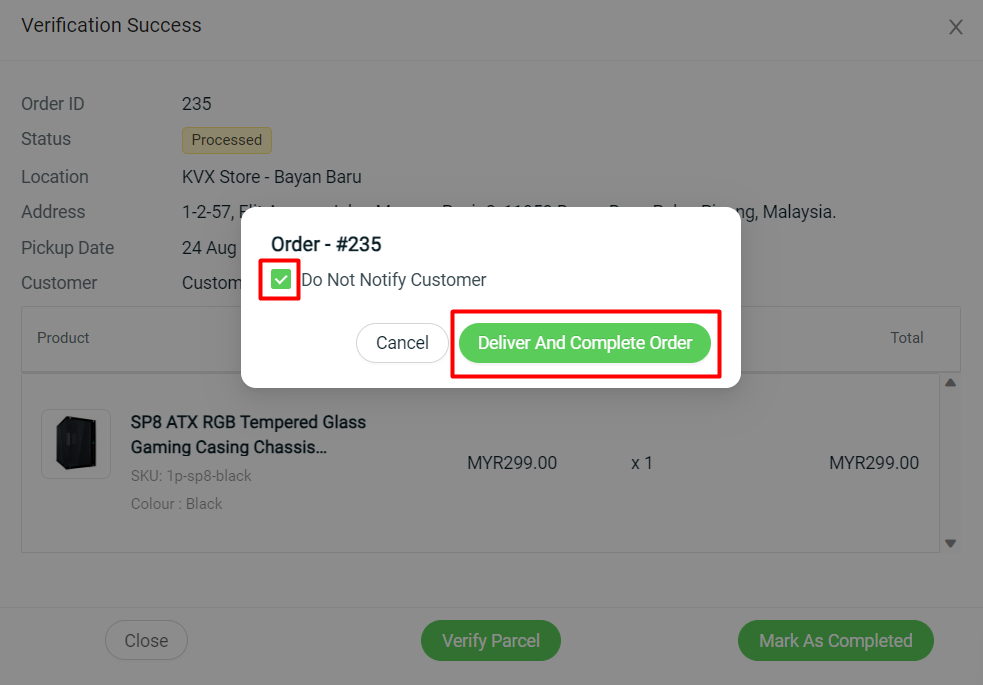Confirm with Deliver And Complete Order
The image size is (983, 685).
coord(585,343)
